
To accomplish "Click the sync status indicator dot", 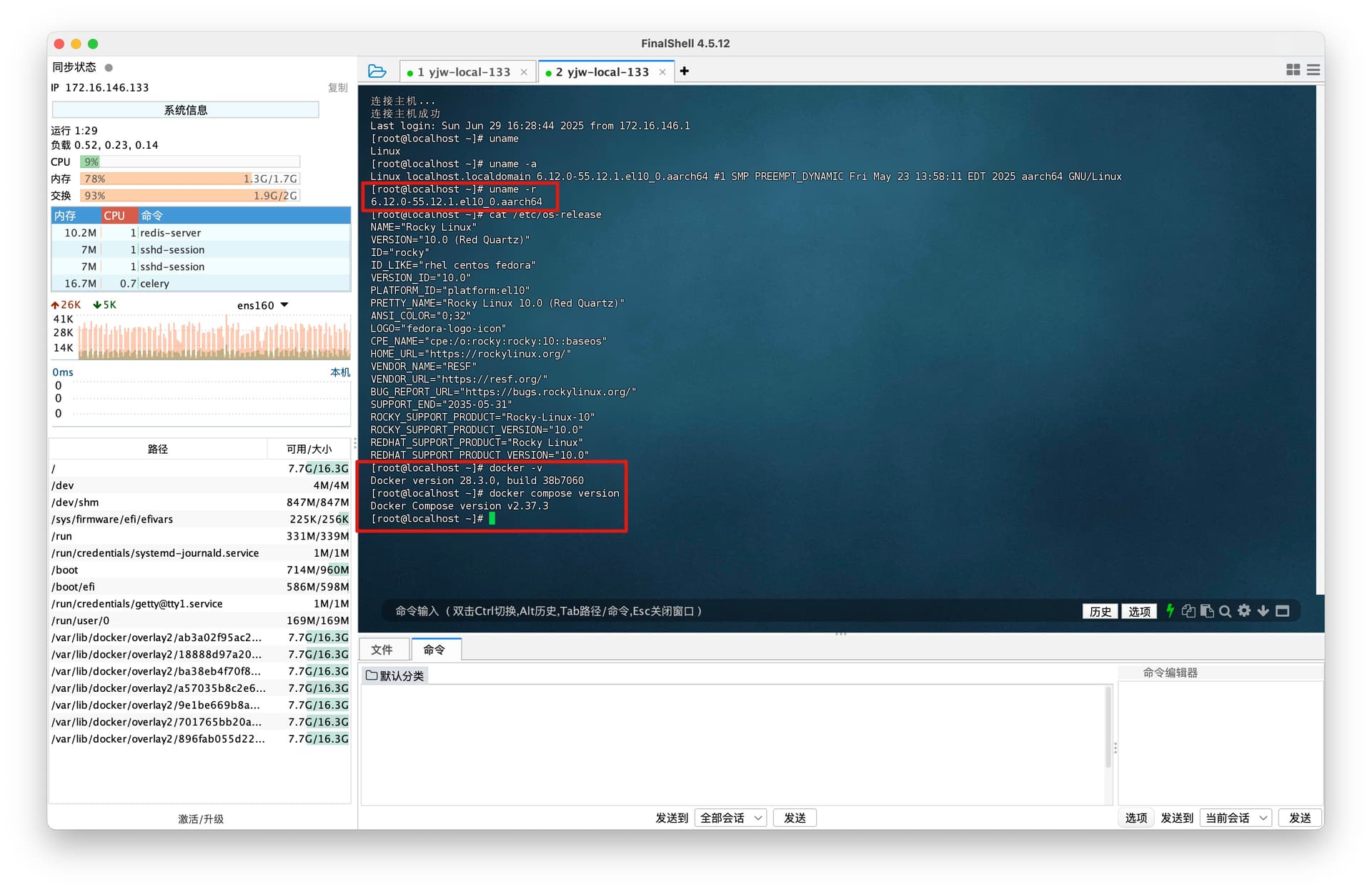I will pos(109,68).
